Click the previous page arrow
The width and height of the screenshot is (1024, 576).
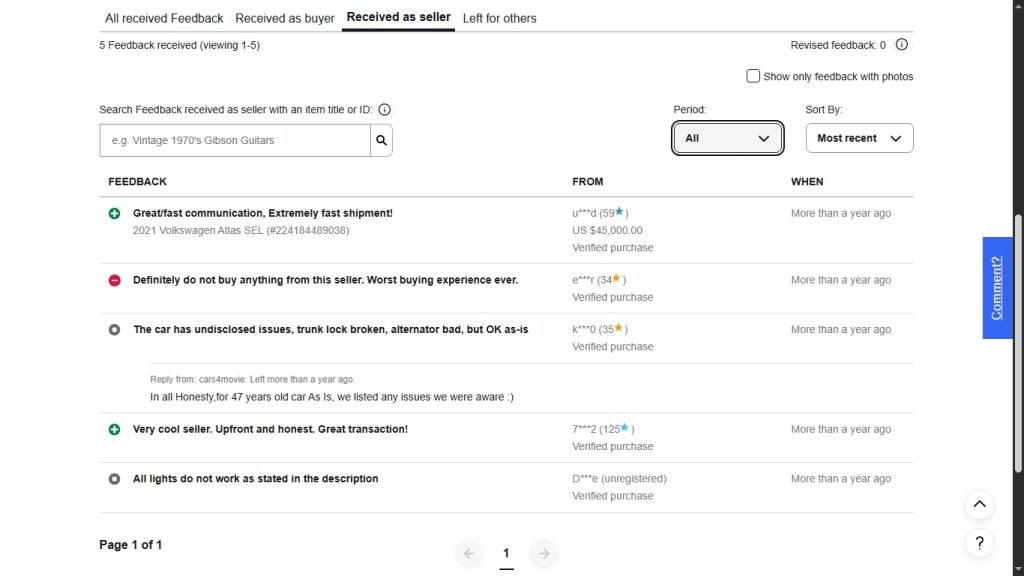point(469,553)
